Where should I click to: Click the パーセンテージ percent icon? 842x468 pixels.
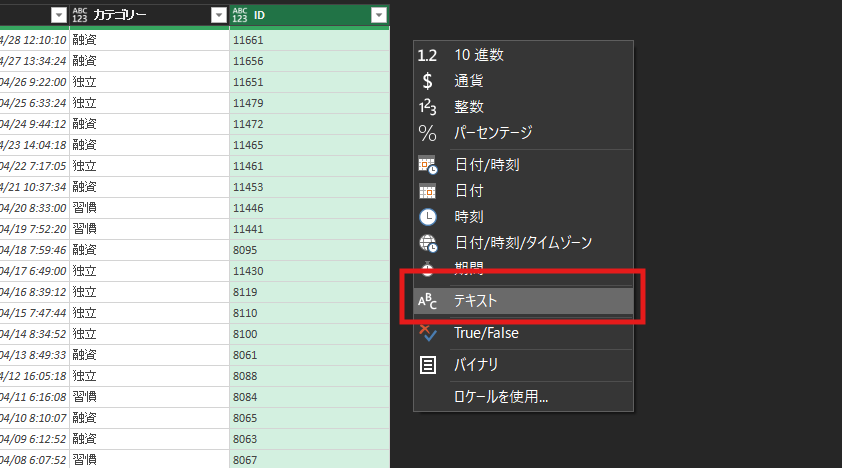coord(427,133)
